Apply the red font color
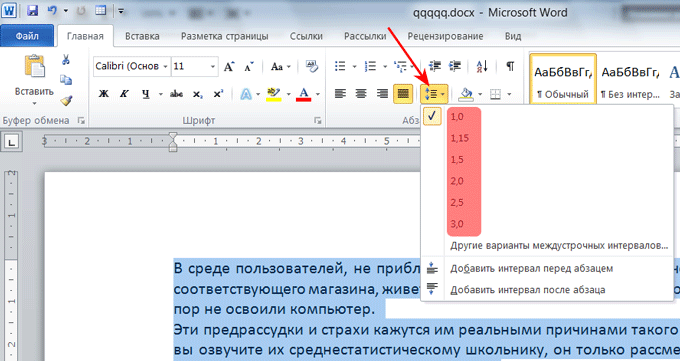The height and width of the screenshot is (361, 680). (304, 94)
